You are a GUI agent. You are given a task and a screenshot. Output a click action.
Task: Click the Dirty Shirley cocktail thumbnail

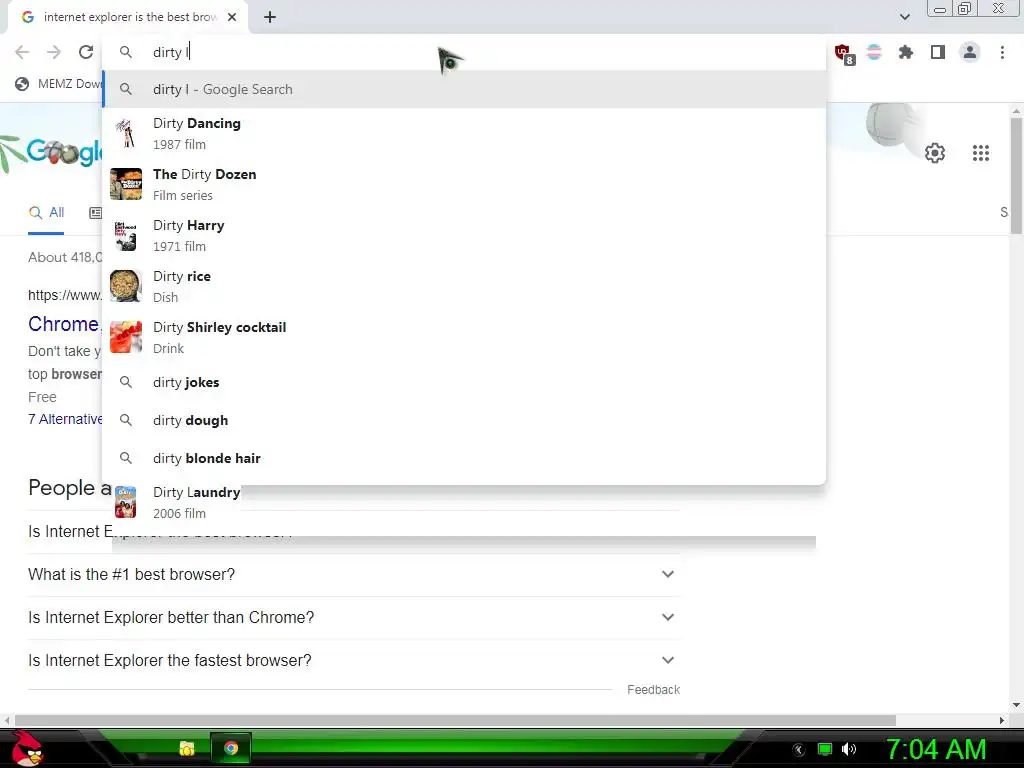point(126,337)
